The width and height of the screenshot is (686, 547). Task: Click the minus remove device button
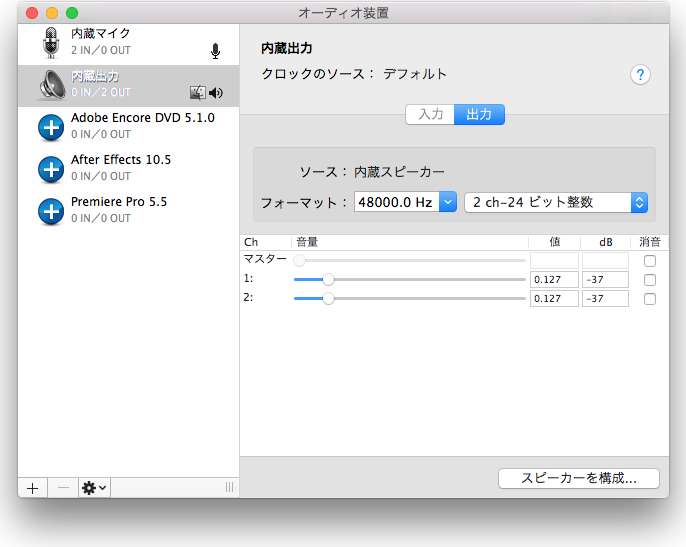pos(63,488)
